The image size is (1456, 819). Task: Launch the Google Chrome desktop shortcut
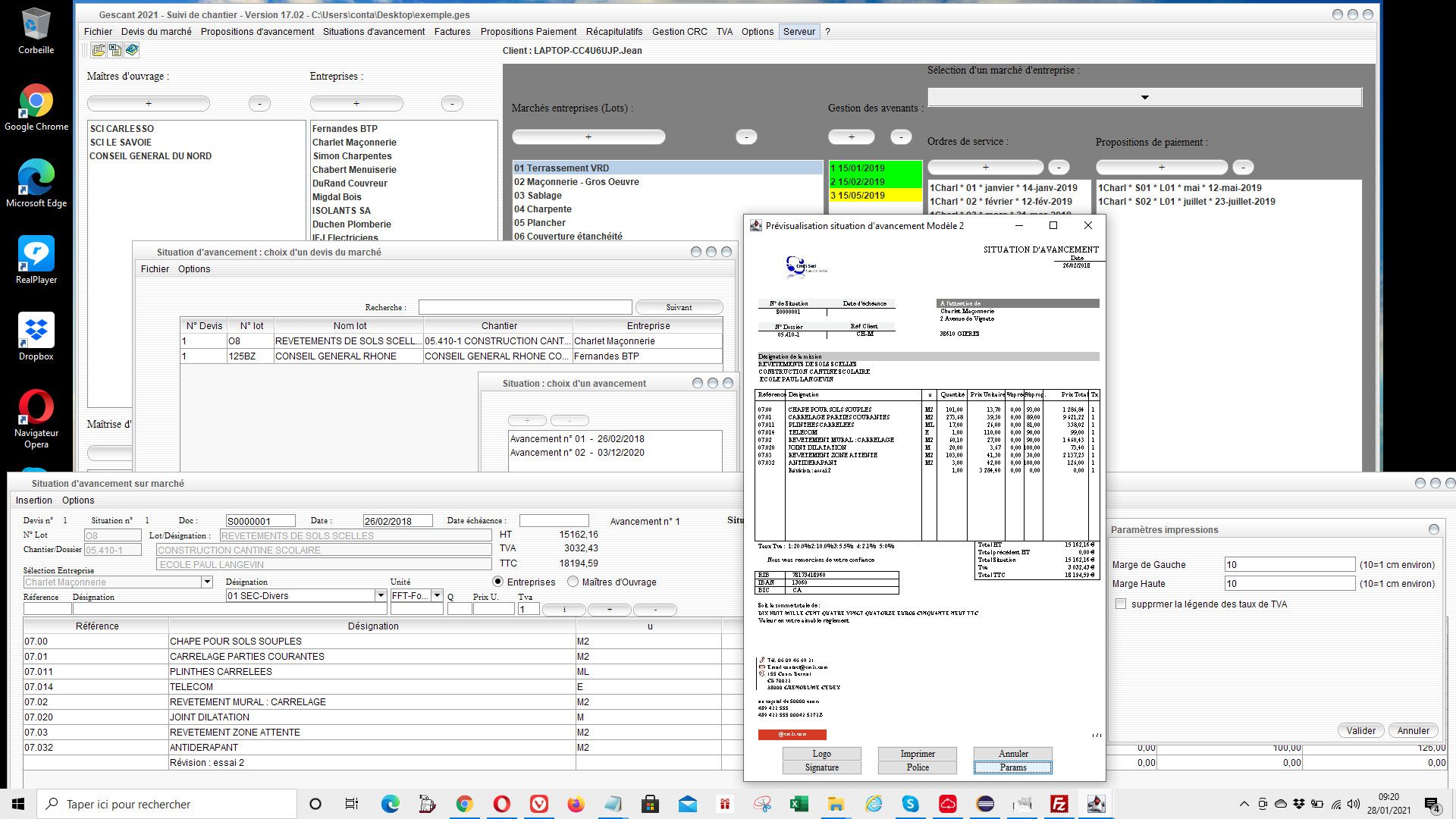pyautogui.click(x=36, y=108)
